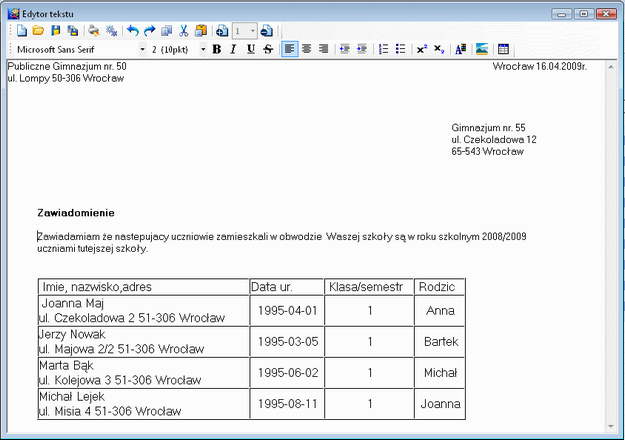
Task: Click the parent cell Anna
Action: pos(440,310)
